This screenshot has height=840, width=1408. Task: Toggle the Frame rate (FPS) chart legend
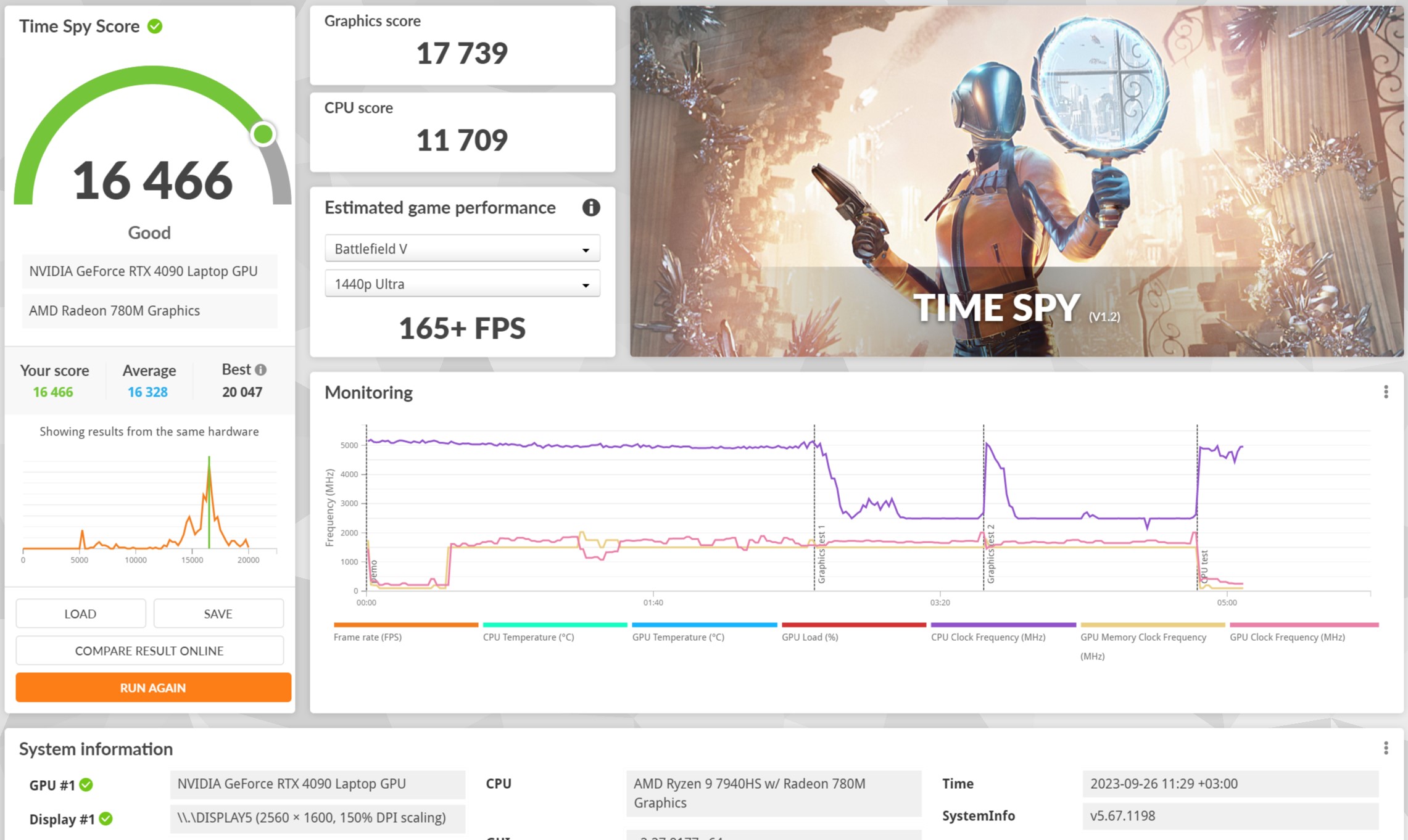click(x=368, y=637)
